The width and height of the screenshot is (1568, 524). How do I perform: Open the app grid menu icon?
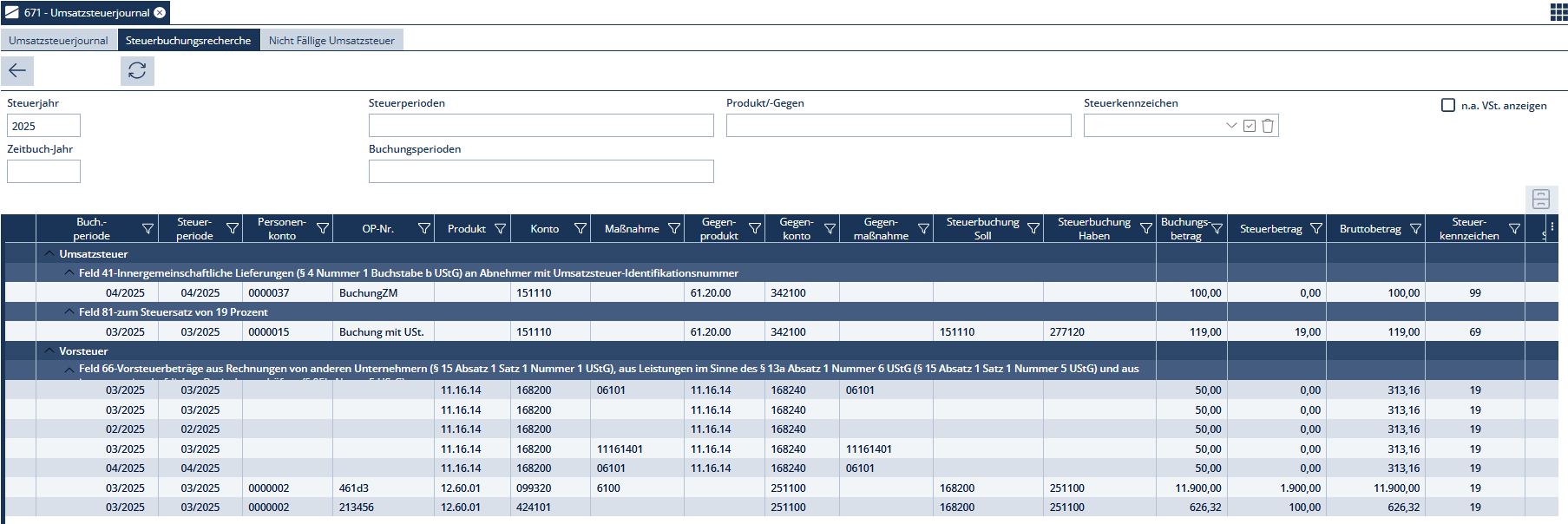click(x=1558, y=12)
